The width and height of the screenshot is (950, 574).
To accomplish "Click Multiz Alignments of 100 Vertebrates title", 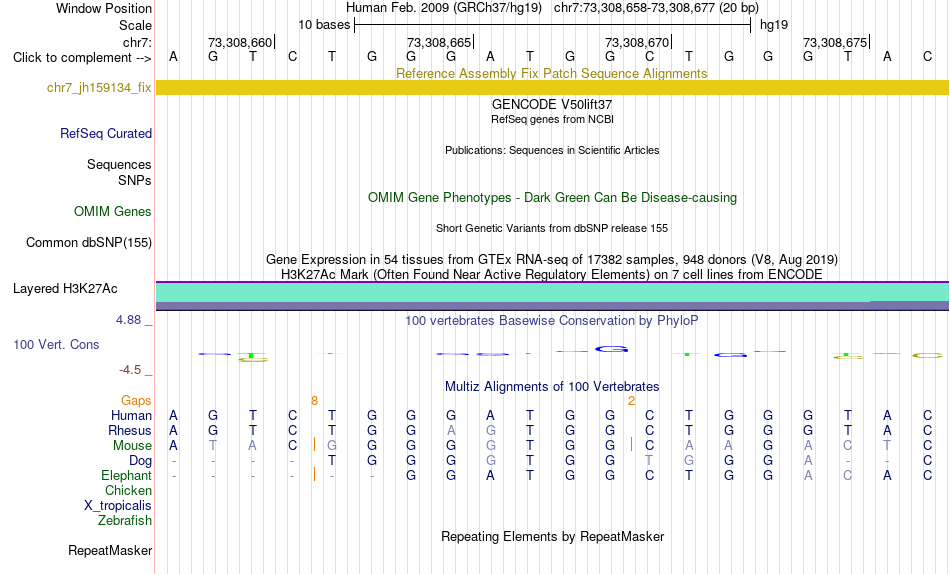I will click(x=552, y=387).
